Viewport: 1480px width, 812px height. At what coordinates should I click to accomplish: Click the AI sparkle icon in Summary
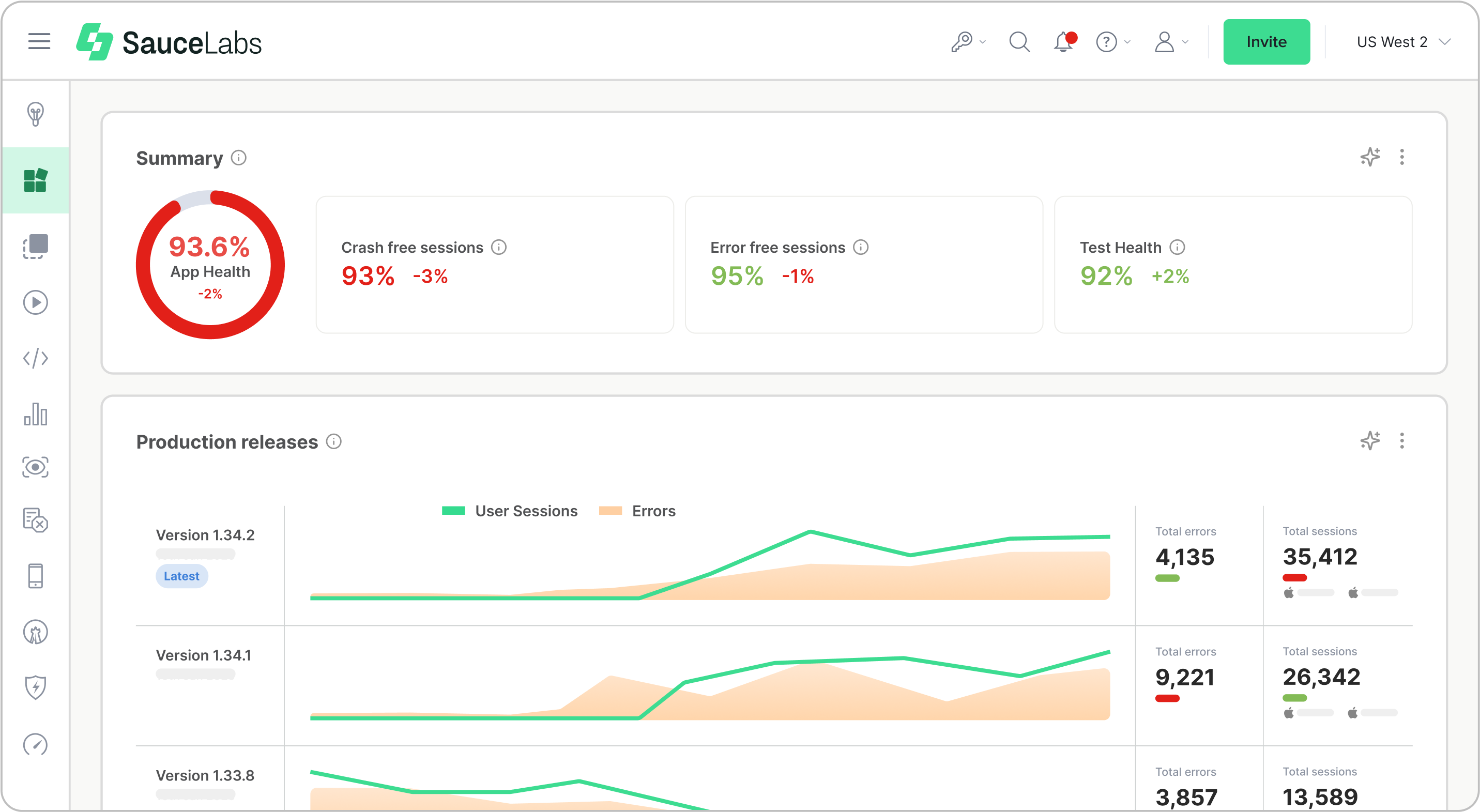click(x=1370, y=157)
